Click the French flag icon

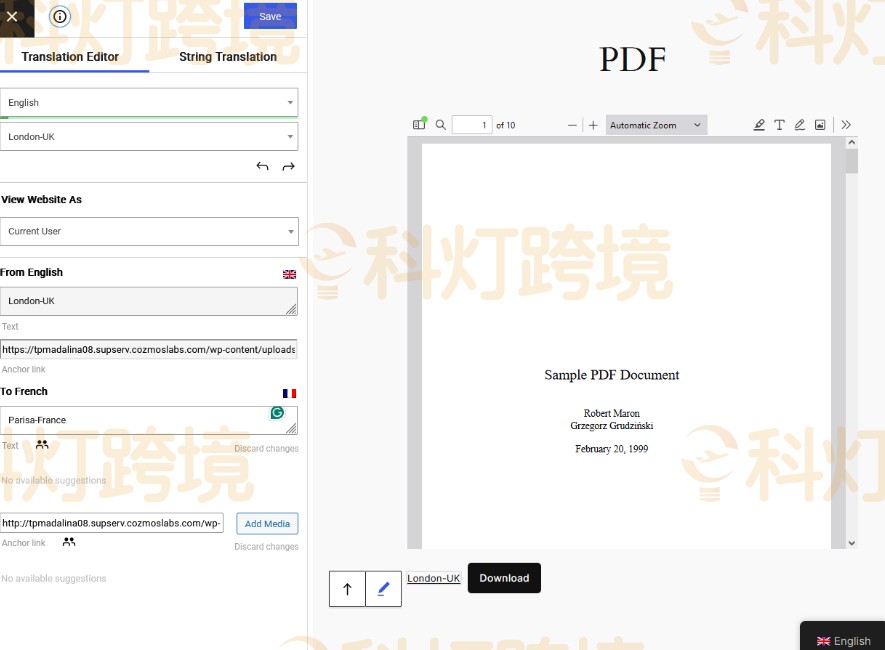[290, 393]
